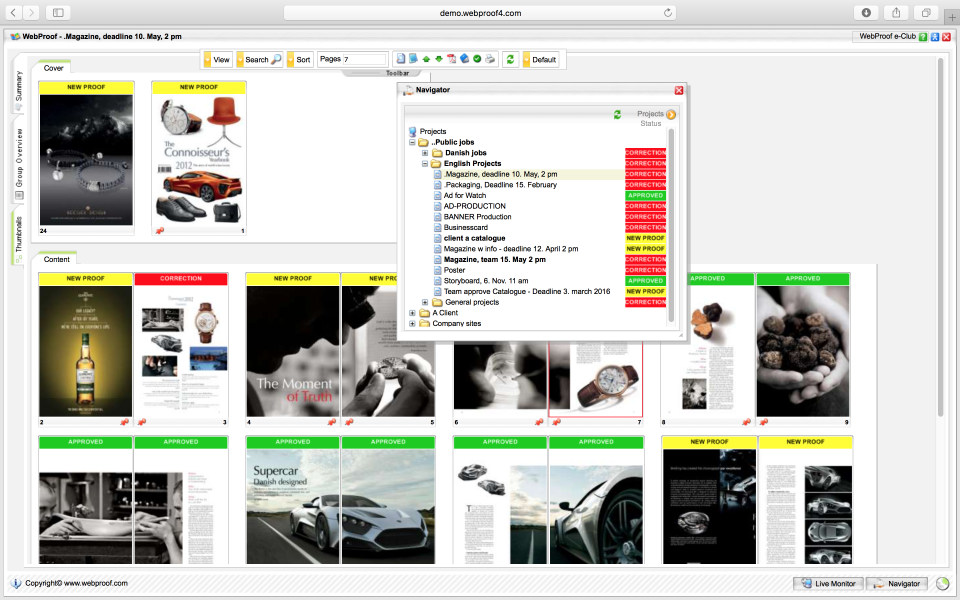Click the Pages number input field
Image resolution: width=960 pixels, height=600 pixels.
[364, 59]
